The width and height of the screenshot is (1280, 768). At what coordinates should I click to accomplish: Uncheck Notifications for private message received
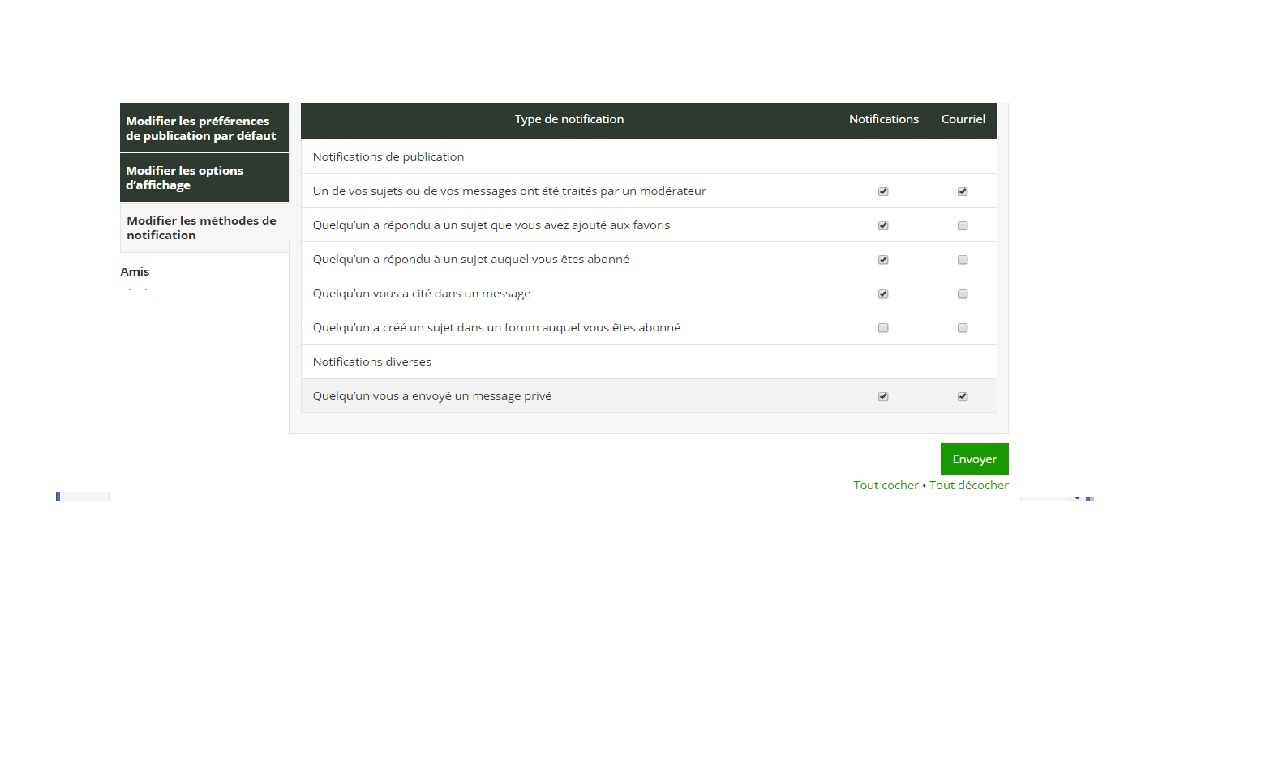883,397
